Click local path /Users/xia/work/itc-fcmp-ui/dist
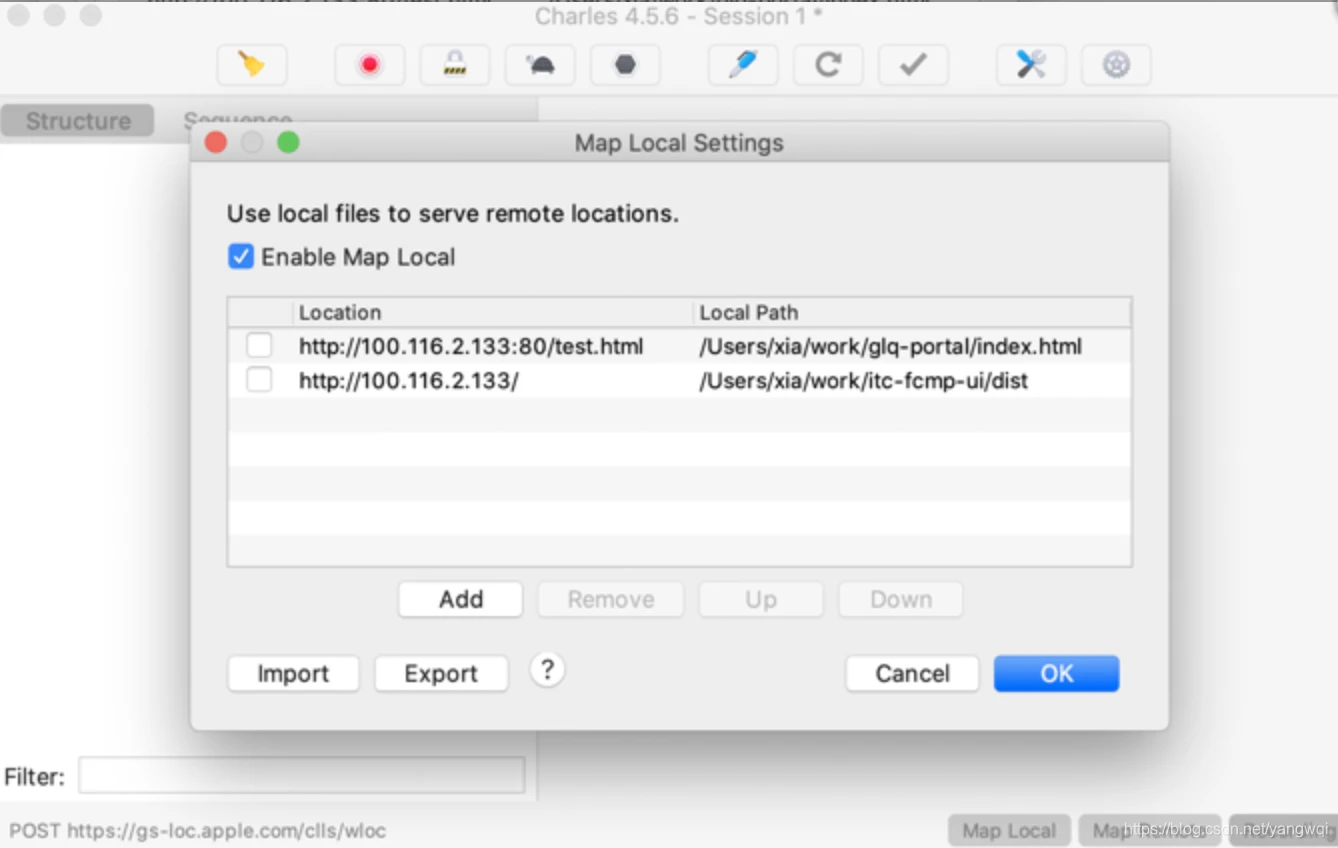1338x848 pixels. [864, 381]
